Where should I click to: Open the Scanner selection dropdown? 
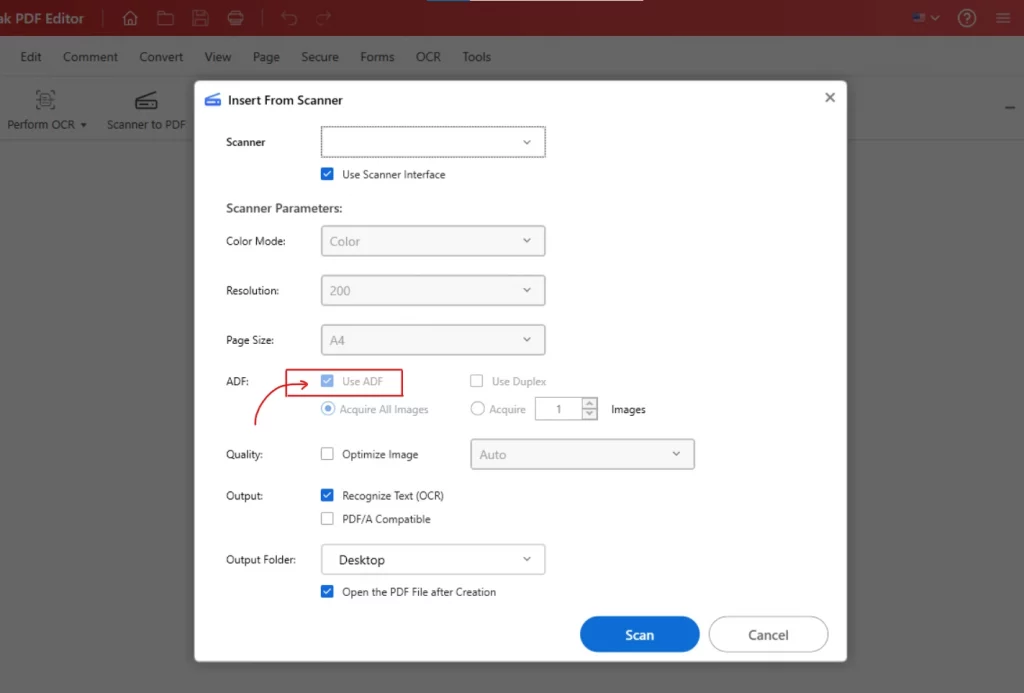[433, 142]
